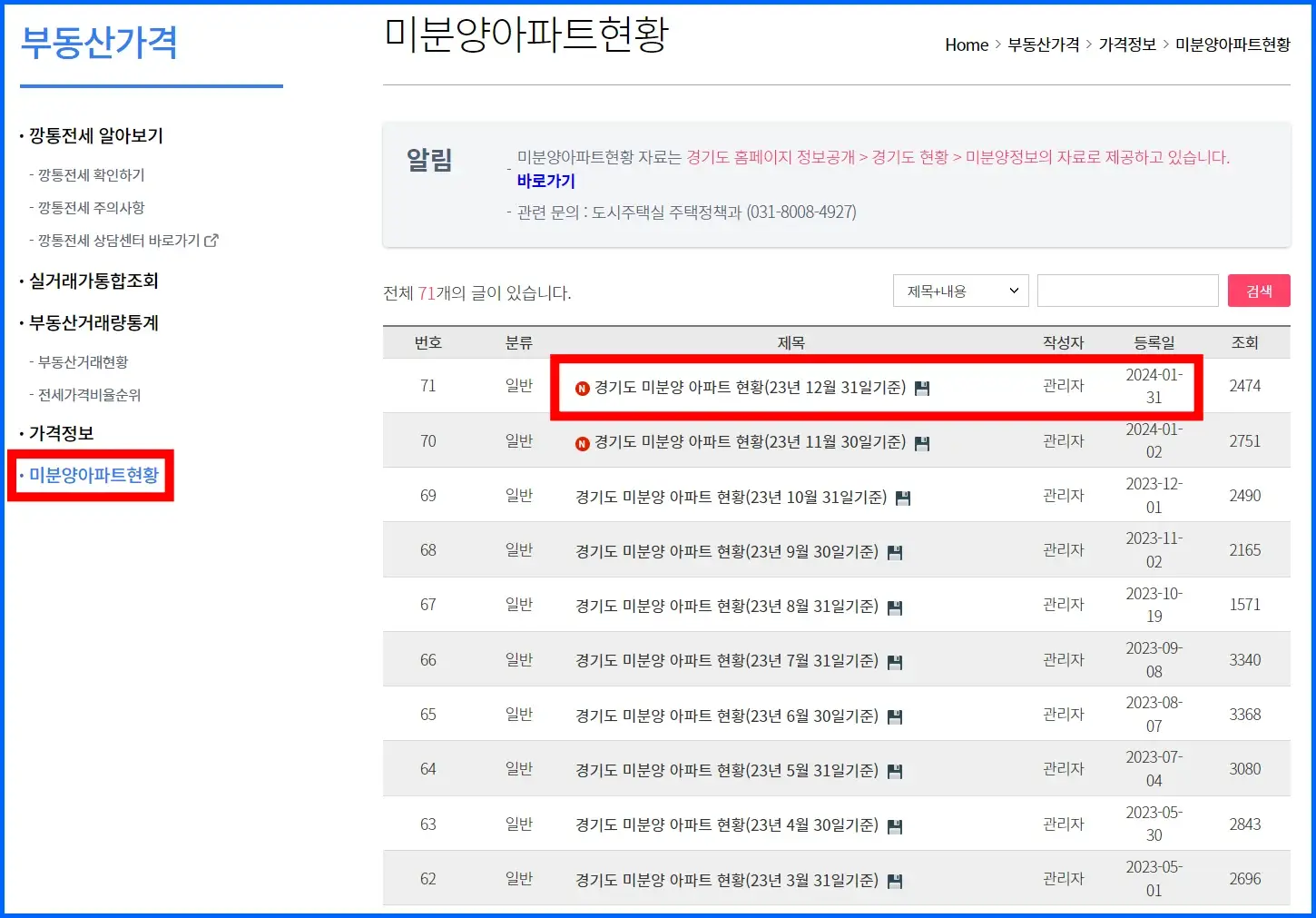This screenshot has width=1316, height=918.
Task: Select 부동산거래현황 in the sidebar
Action: pyautogui.click(x=83, y=362)
